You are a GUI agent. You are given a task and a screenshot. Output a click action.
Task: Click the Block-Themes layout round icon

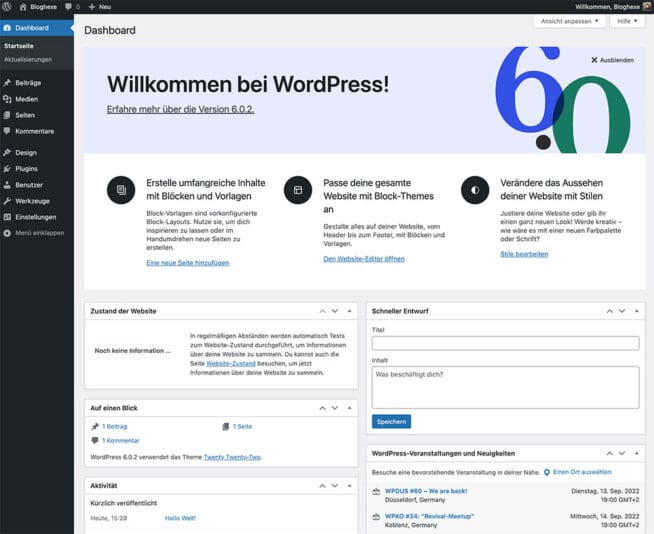tap(298, 190)
